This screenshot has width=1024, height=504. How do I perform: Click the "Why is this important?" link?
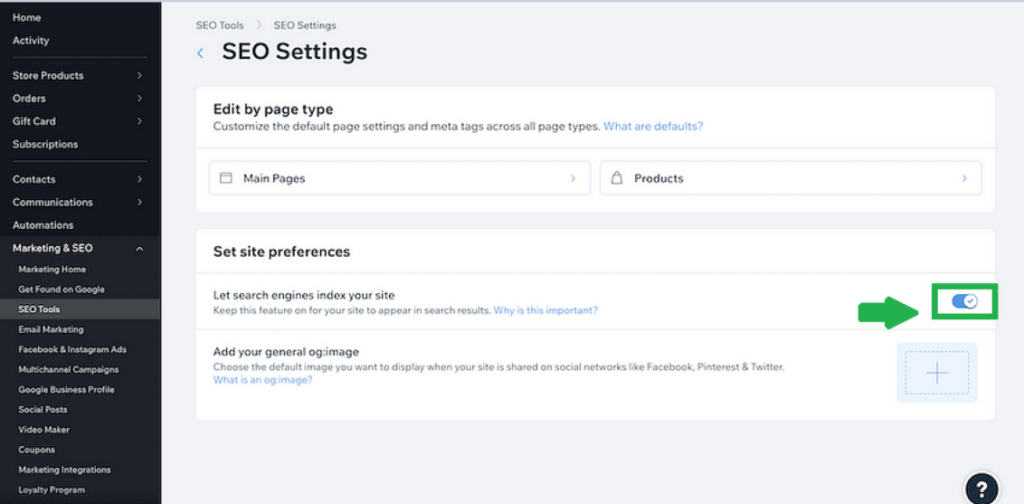pyautogui.click(x=546, y=311)
